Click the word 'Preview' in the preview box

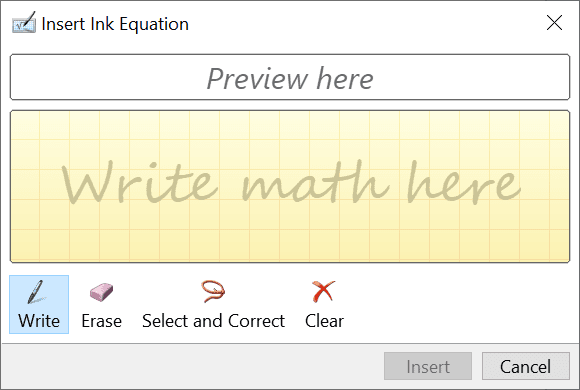(257, 78)
